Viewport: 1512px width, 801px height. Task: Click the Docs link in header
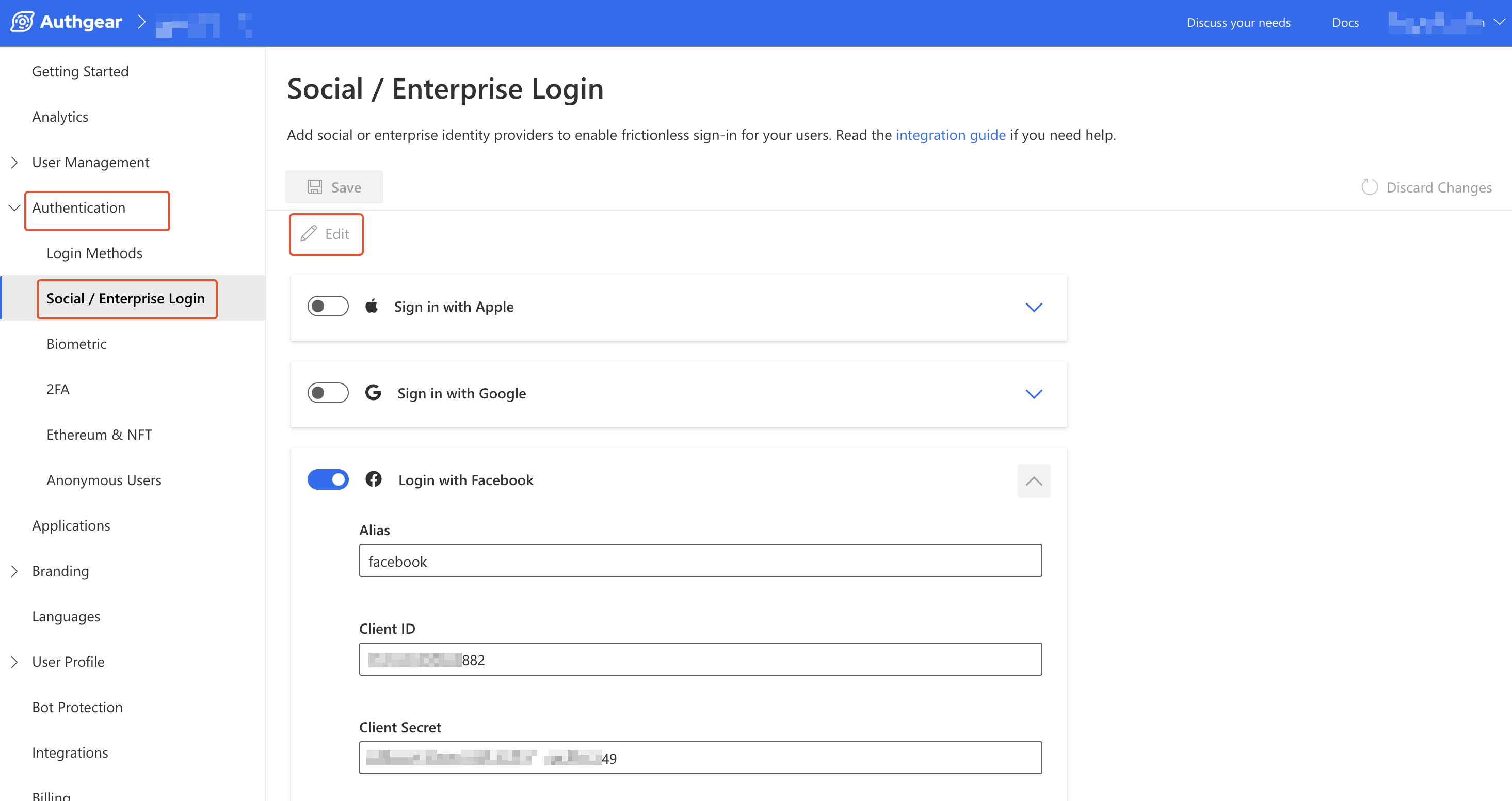click(1345, 22)
